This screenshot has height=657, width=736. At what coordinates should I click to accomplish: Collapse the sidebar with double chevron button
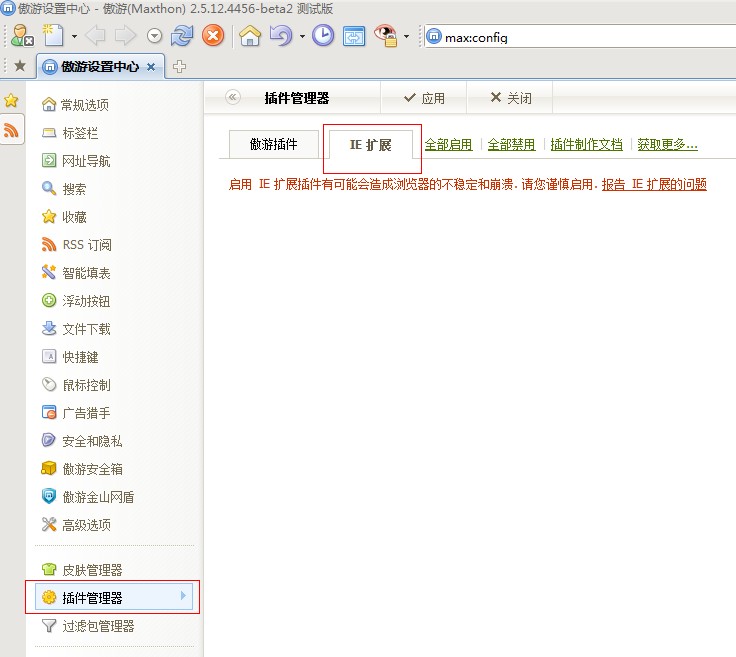[233, 97]
